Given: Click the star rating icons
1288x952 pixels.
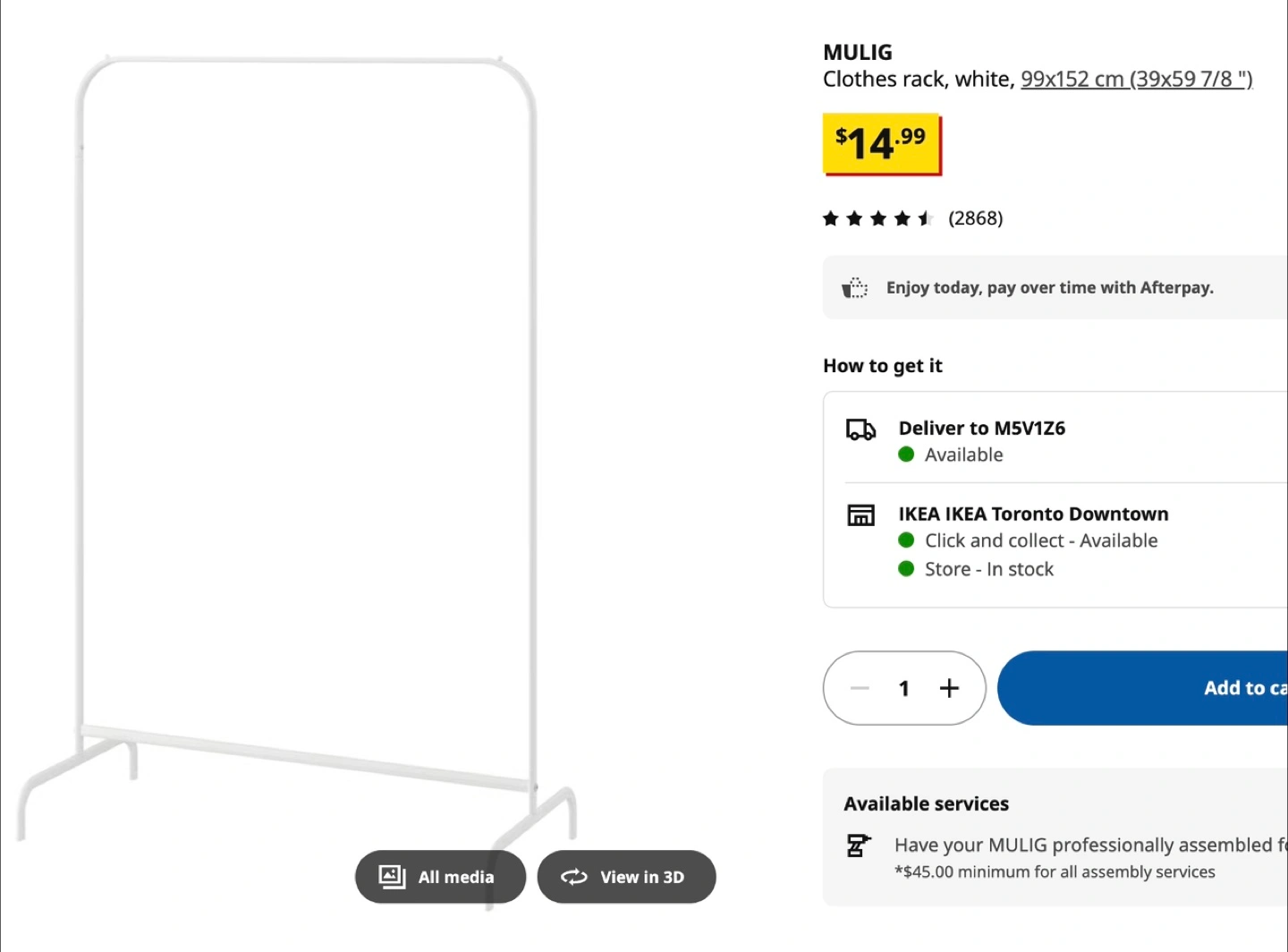Looking at the screenshot, I should pos(877,218).
